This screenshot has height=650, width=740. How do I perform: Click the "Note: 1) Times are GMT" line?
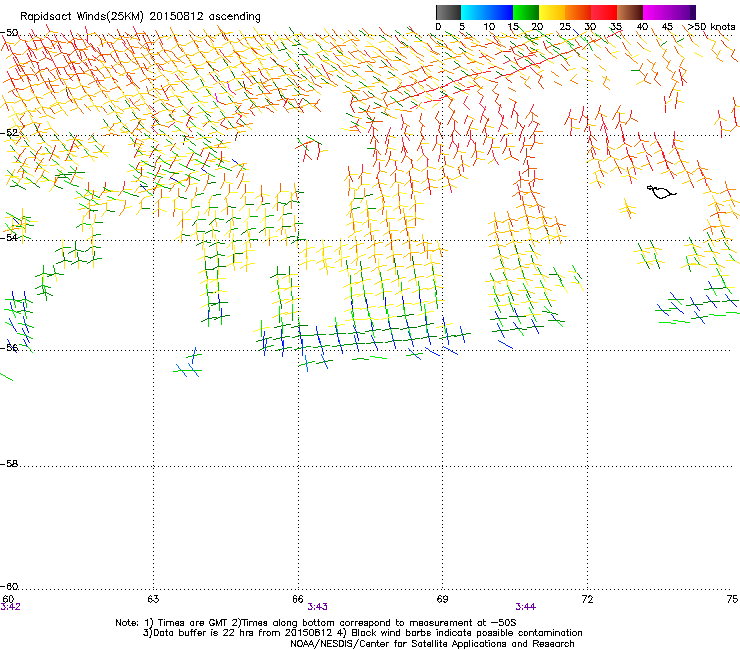click(x=316, y=623)
